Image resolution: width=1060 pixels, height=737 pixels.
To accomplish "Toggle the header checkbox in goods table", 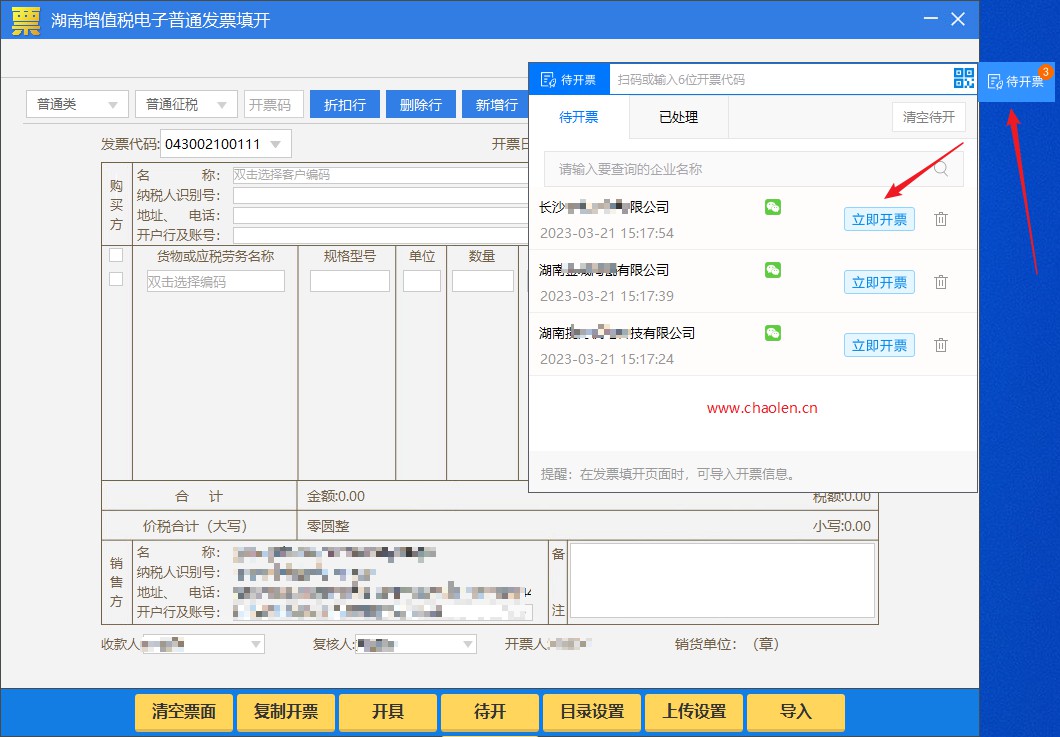I will pos(116,255).
